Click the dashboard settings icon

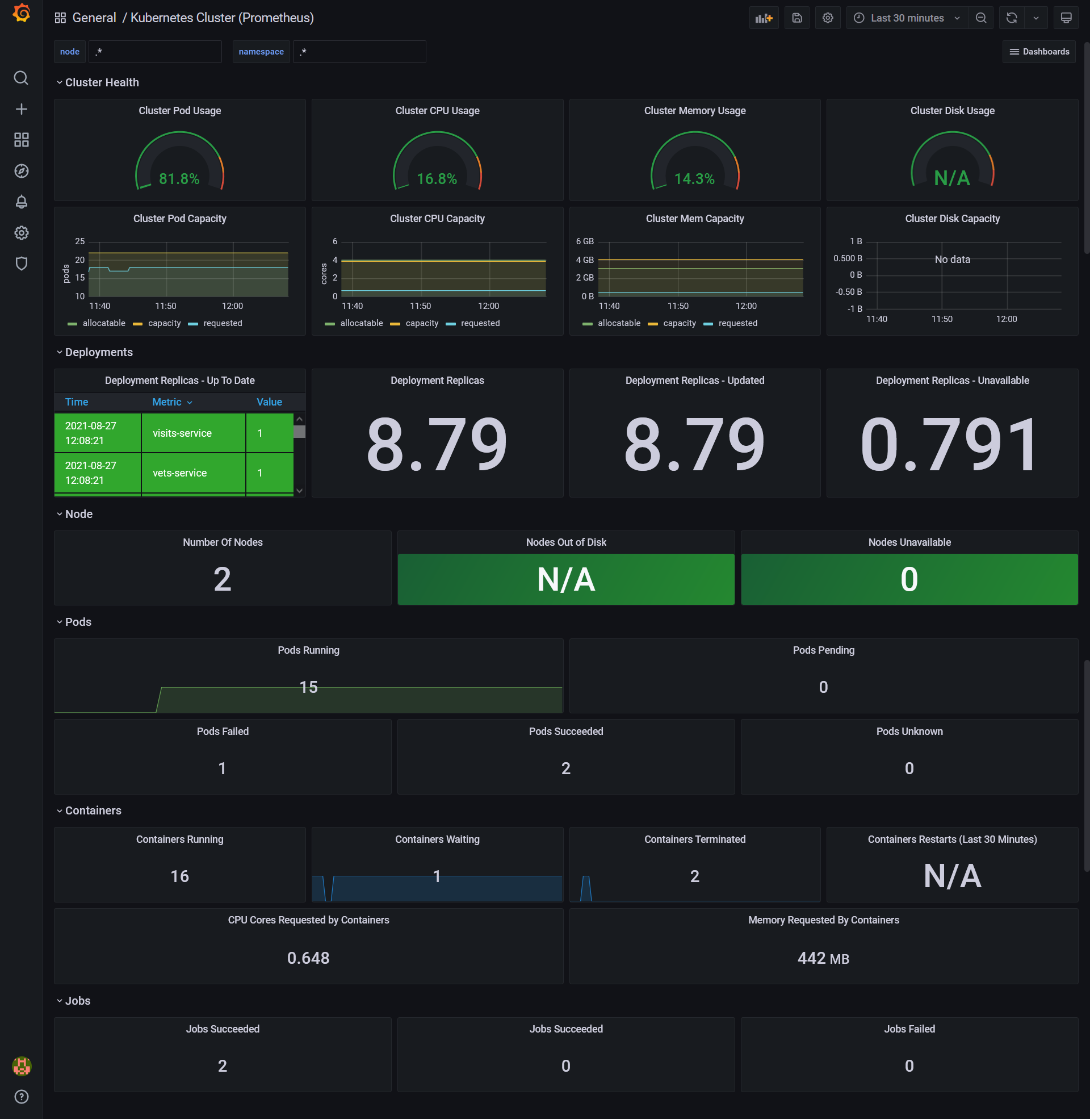tap(828, 17)
